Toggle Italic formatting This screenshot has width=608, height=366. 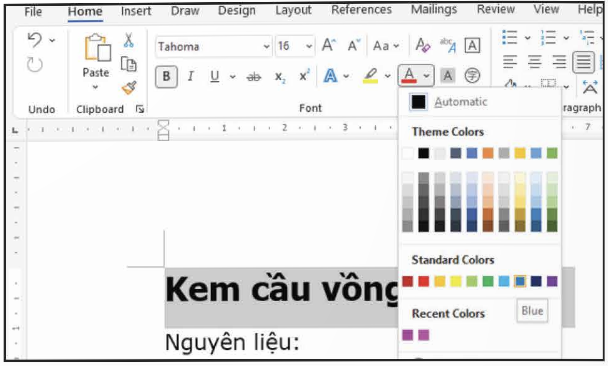(x=190, y=76)
